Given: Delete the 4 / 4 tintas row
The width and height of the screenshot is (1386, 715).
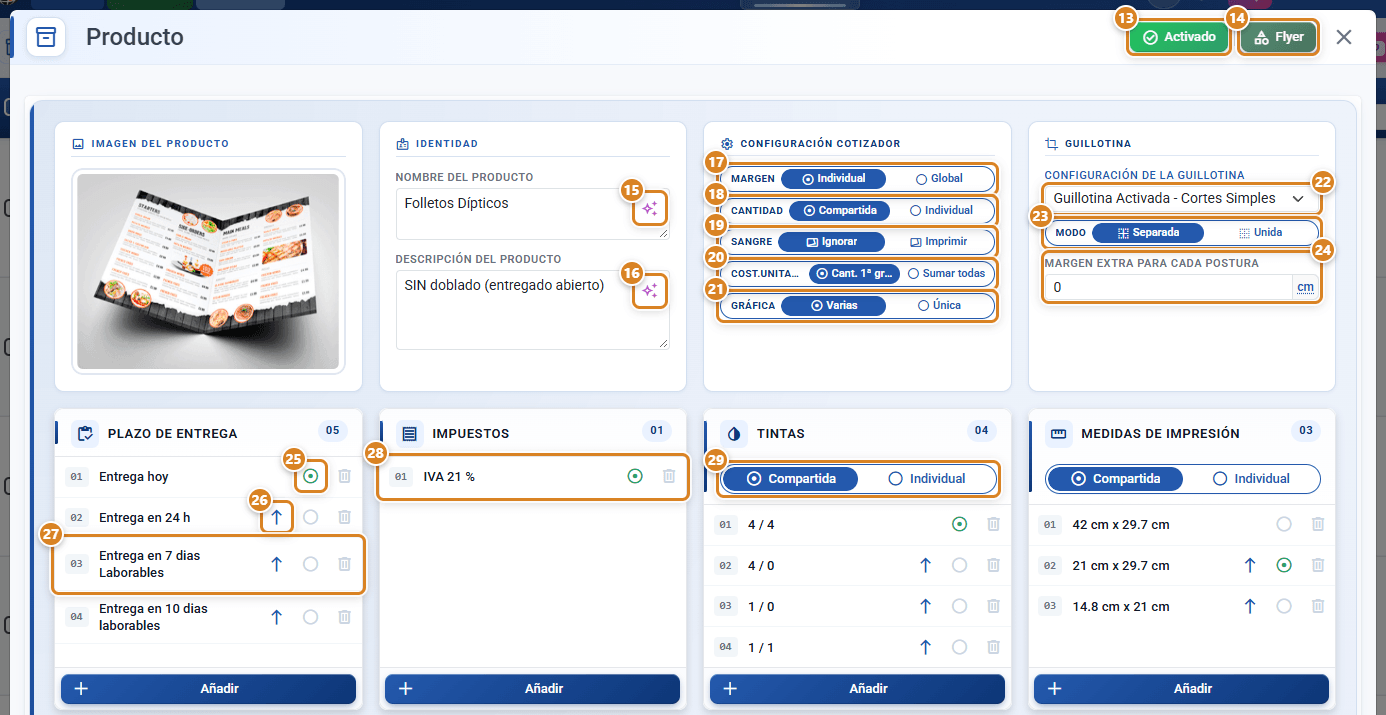Looking at the screenshot, I should pyautogui.click(x=993, y=524).
